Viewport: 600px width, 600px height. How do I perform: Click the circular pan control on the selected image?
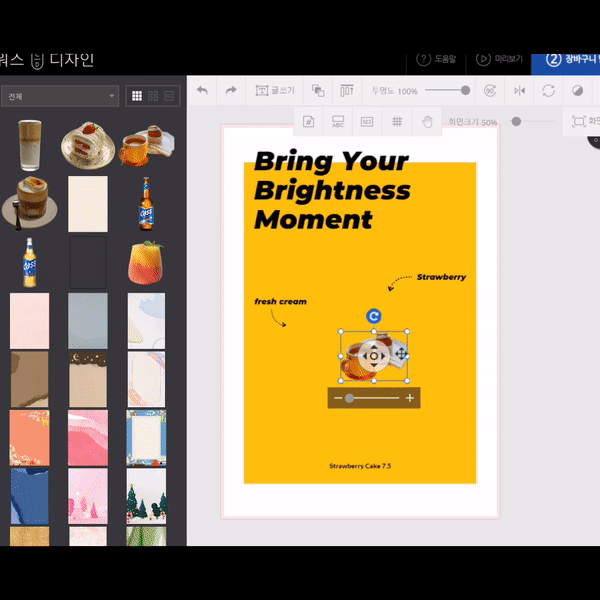373,356
